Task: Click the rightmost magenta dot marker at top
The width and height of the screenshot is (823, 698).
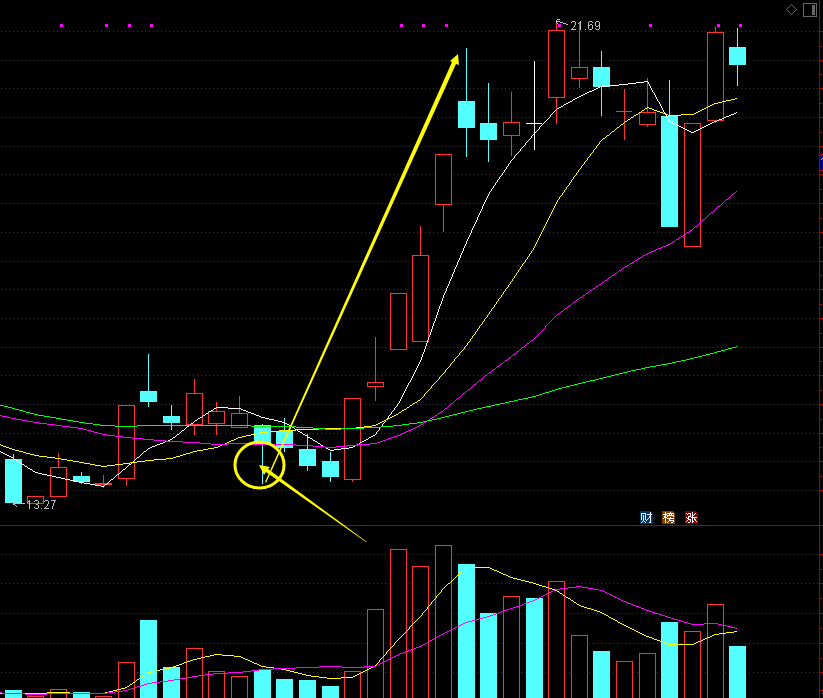Action: pos(740,25)
